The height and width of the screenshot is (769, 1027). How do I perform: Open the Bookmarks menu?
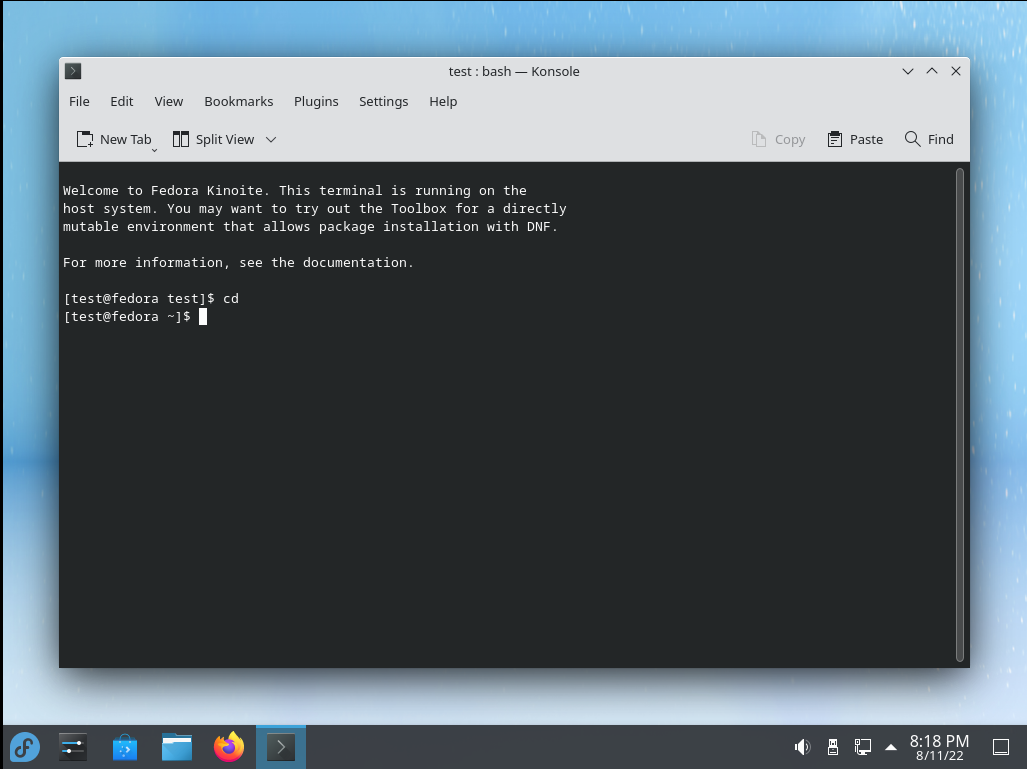click(x=238, y=102)
